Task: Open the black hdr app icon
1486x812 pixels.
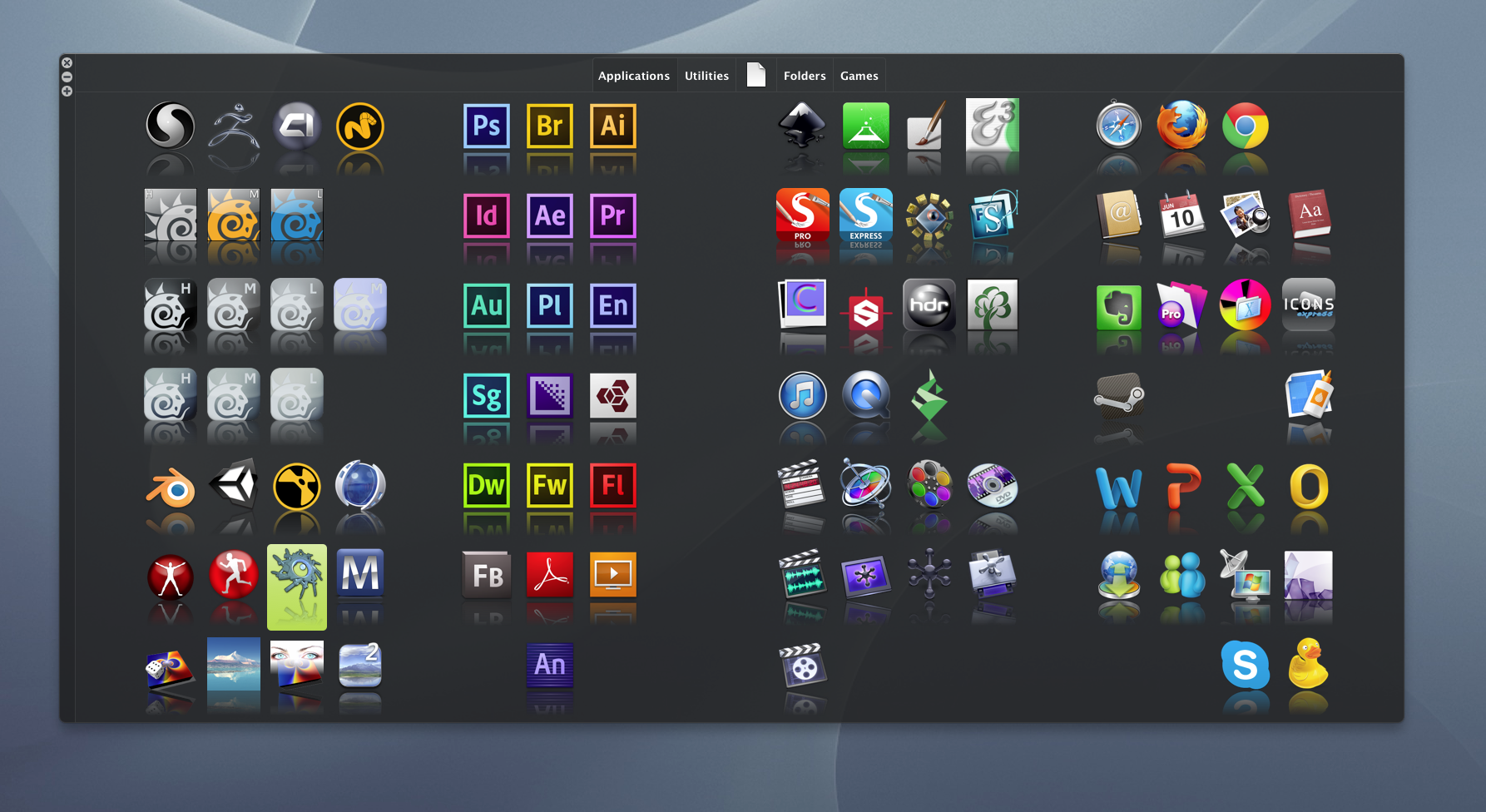Action: tap(929, 304)
